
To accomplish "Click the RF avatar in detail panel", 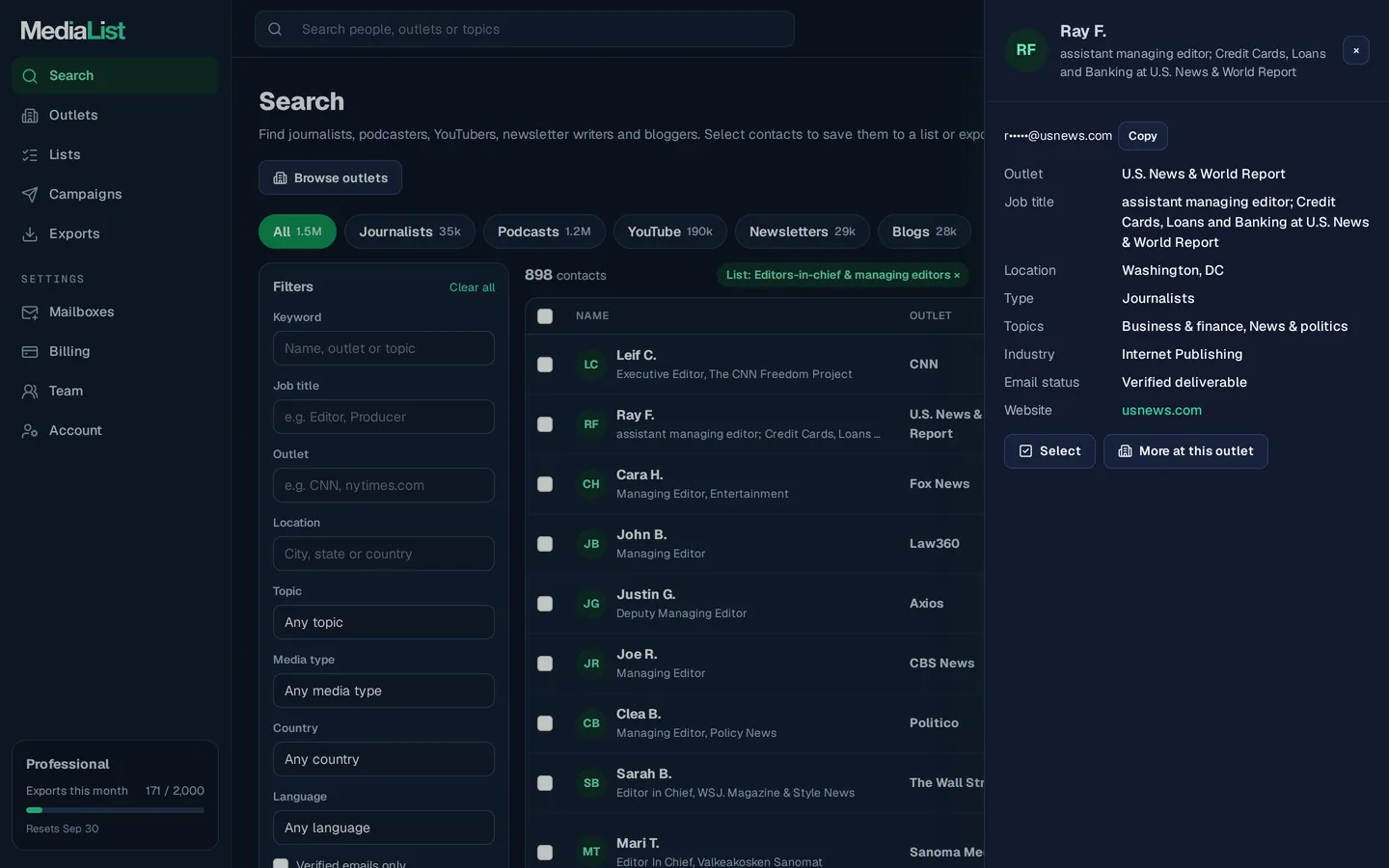I will [1026, 50].
